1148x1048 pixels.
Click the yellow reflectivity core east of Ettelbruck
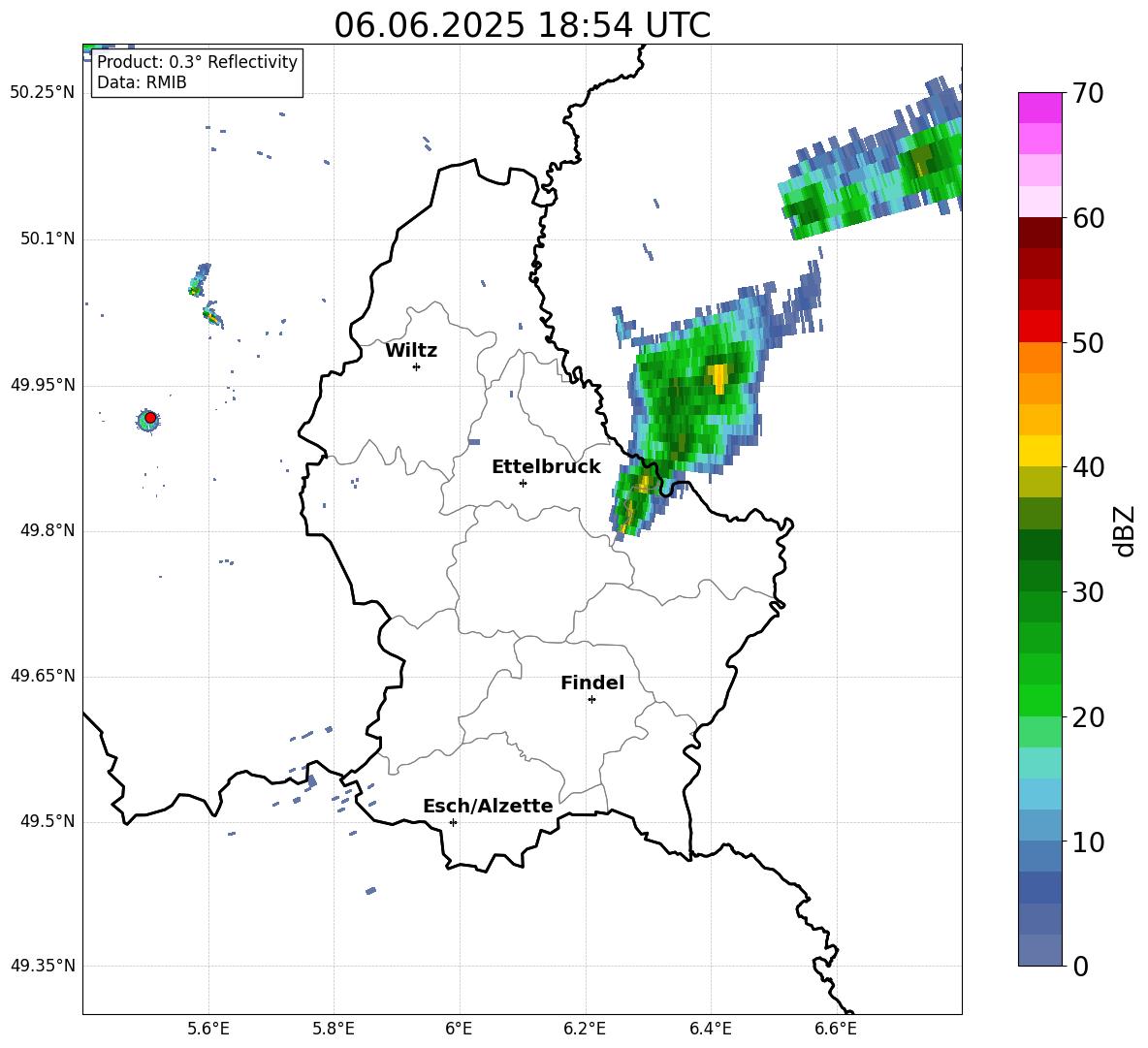pyautogui.click(x=719, y=378)
